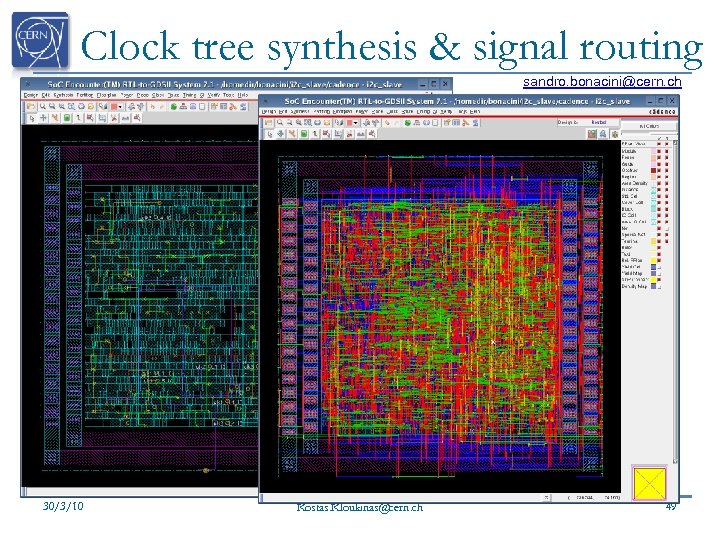Click zoom out magnifier in back window toolbar

point(52,106)
